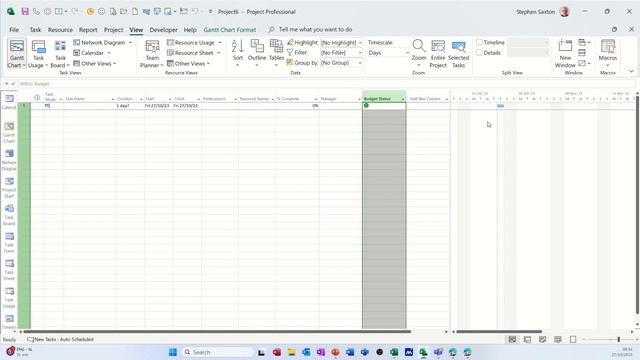
Task: Open the Calendar view from Task Views
Action: coord(92,53)
